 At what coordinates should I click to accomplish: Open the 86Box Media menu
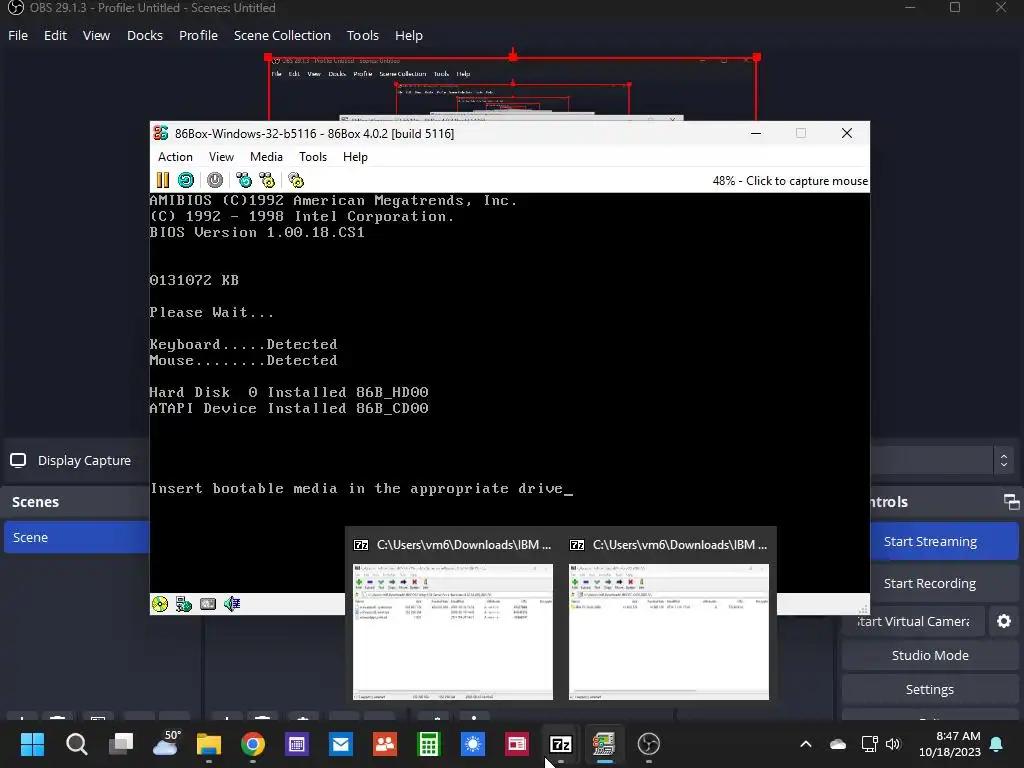(x=266, y=157)
